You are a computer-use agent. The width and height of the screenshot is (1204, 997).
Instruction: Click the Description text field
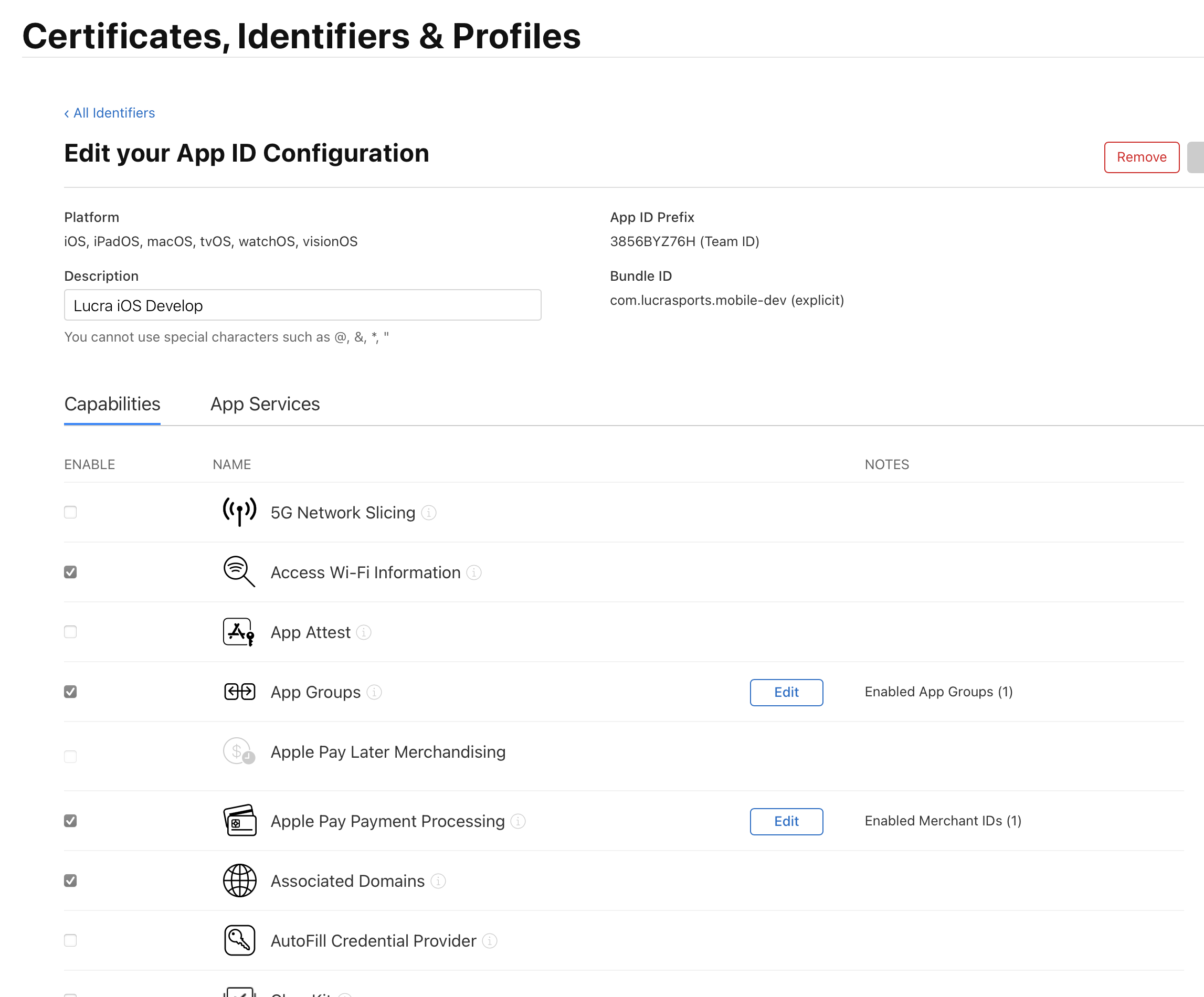[302, 305]
